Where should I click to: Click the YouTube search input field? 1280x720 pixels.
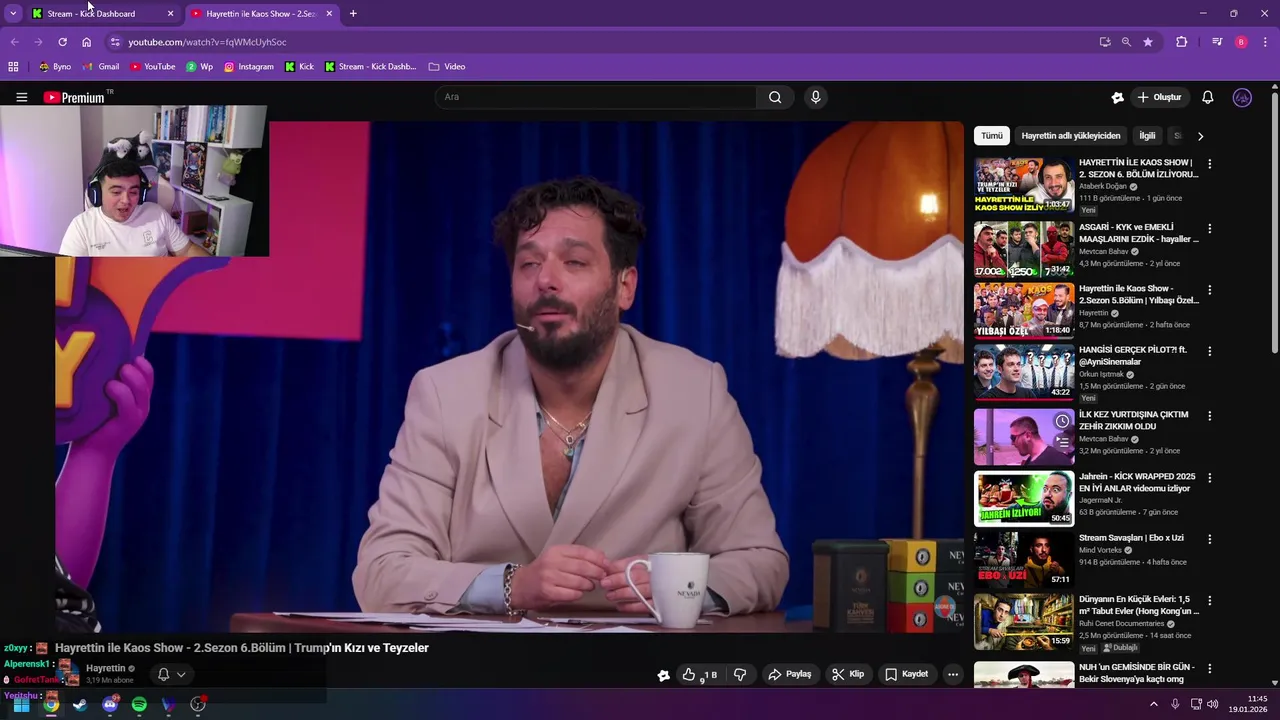click(x=595, y=97)
